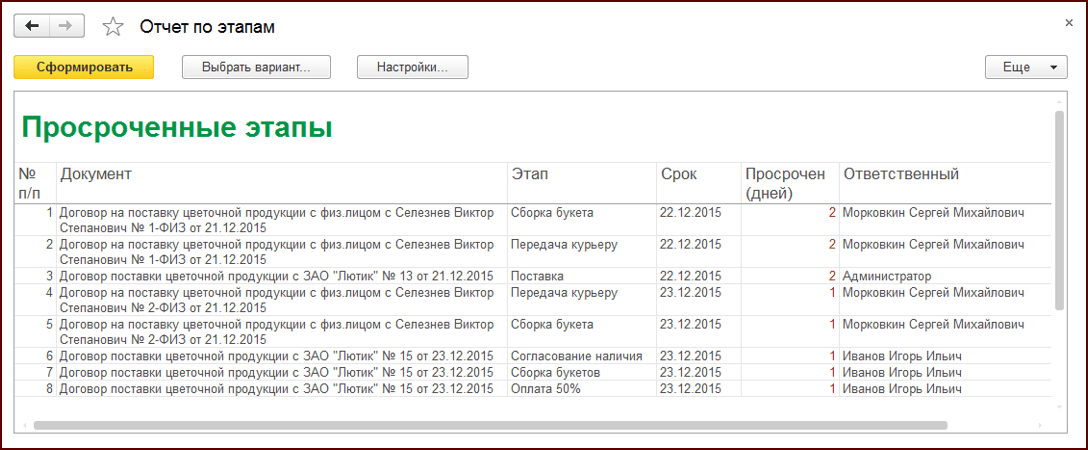The image size is (1088, 450).
Task: Open the Настройки… settings
Action: pyautogui.click(x=412, y=67)
